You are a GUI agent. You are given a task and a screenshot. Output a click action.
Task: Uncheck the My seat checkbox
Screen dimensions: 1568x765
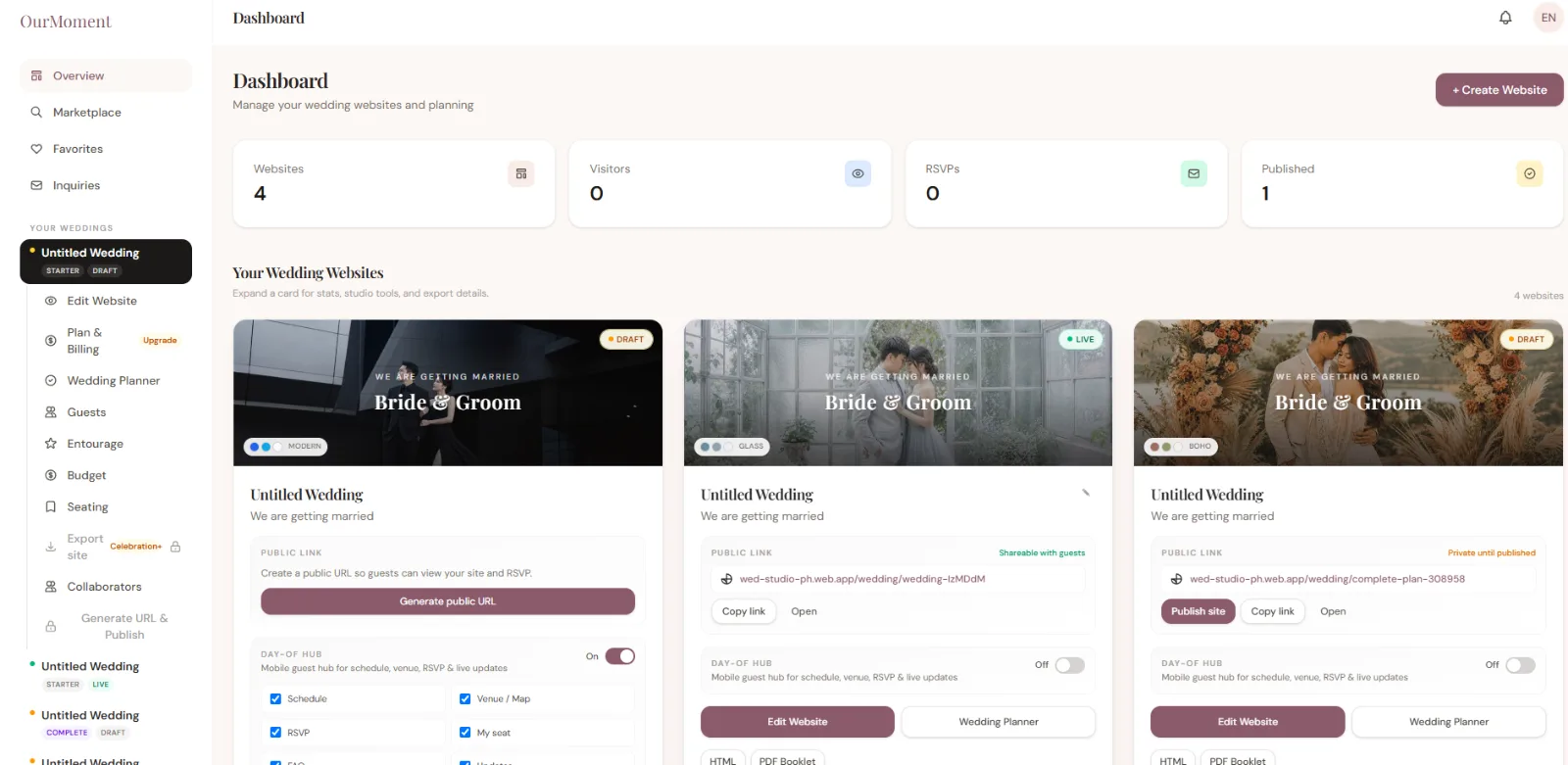point(465,733)
